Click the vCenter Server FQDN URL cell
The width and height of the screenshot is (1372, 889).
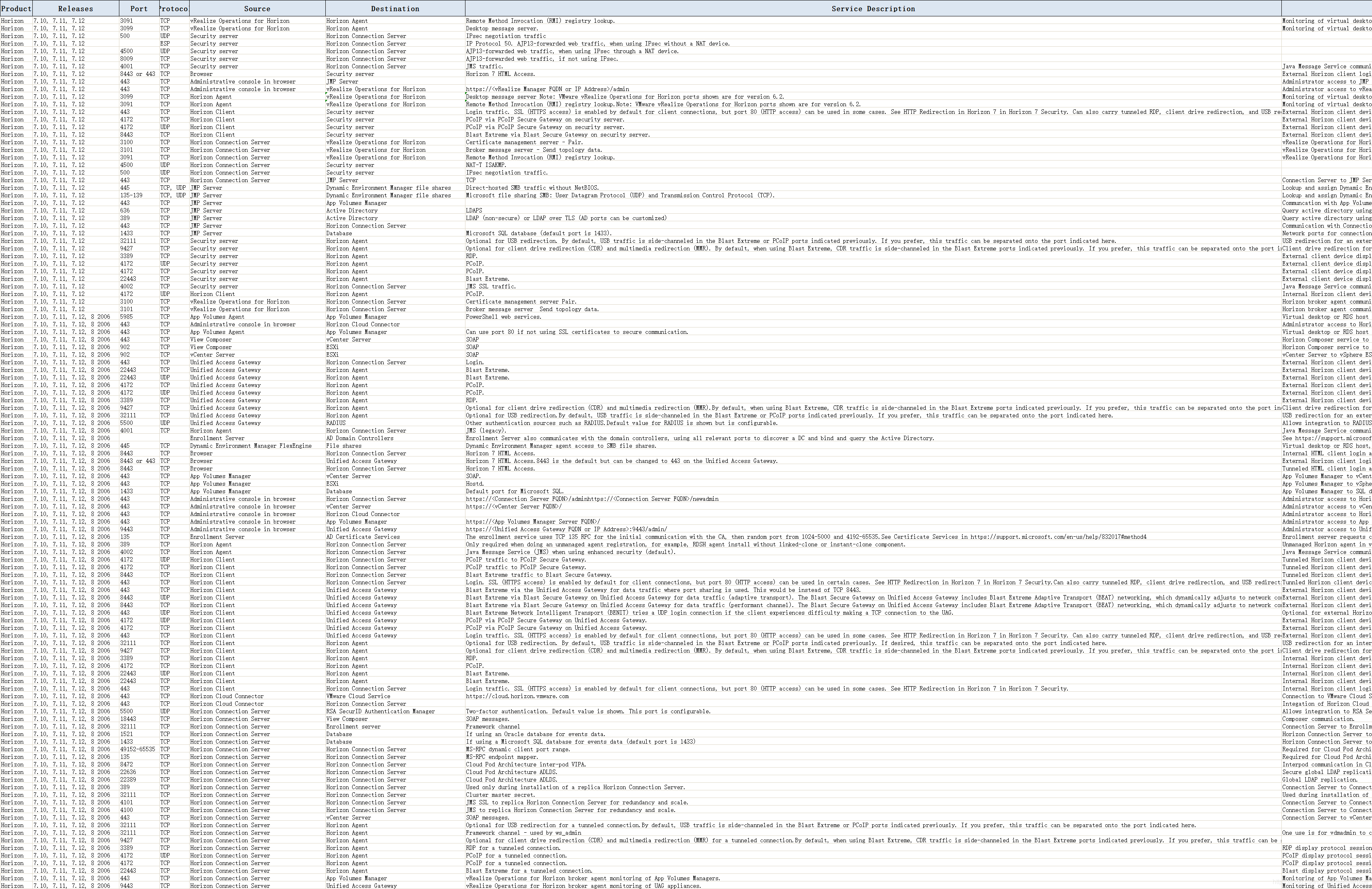tap(513, 506)
